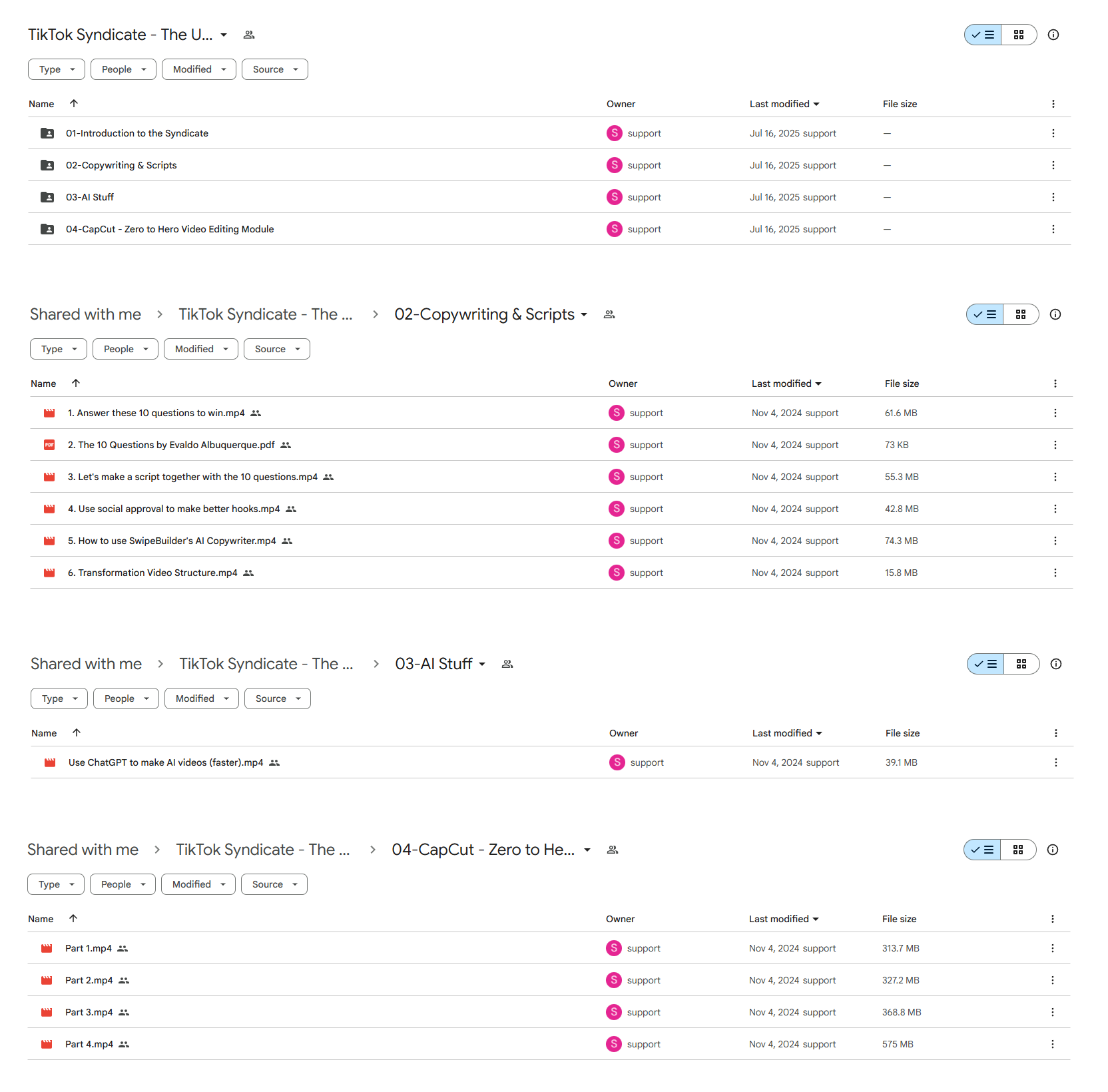
Task: Sort by Last modified in top TikTok Syndicate list
Action: click(x=784, y=104)
